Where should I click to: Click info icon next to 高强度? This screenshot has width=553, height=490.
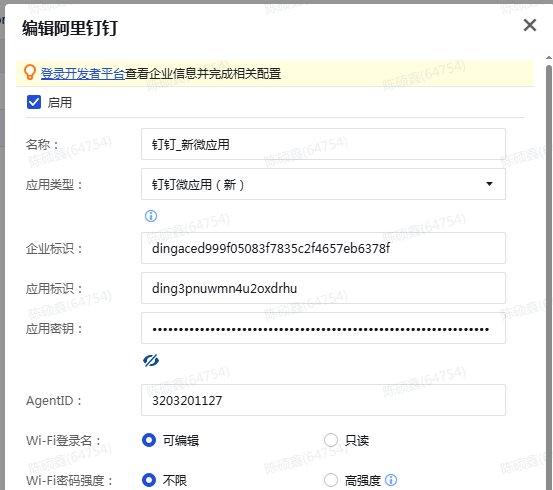391,480
